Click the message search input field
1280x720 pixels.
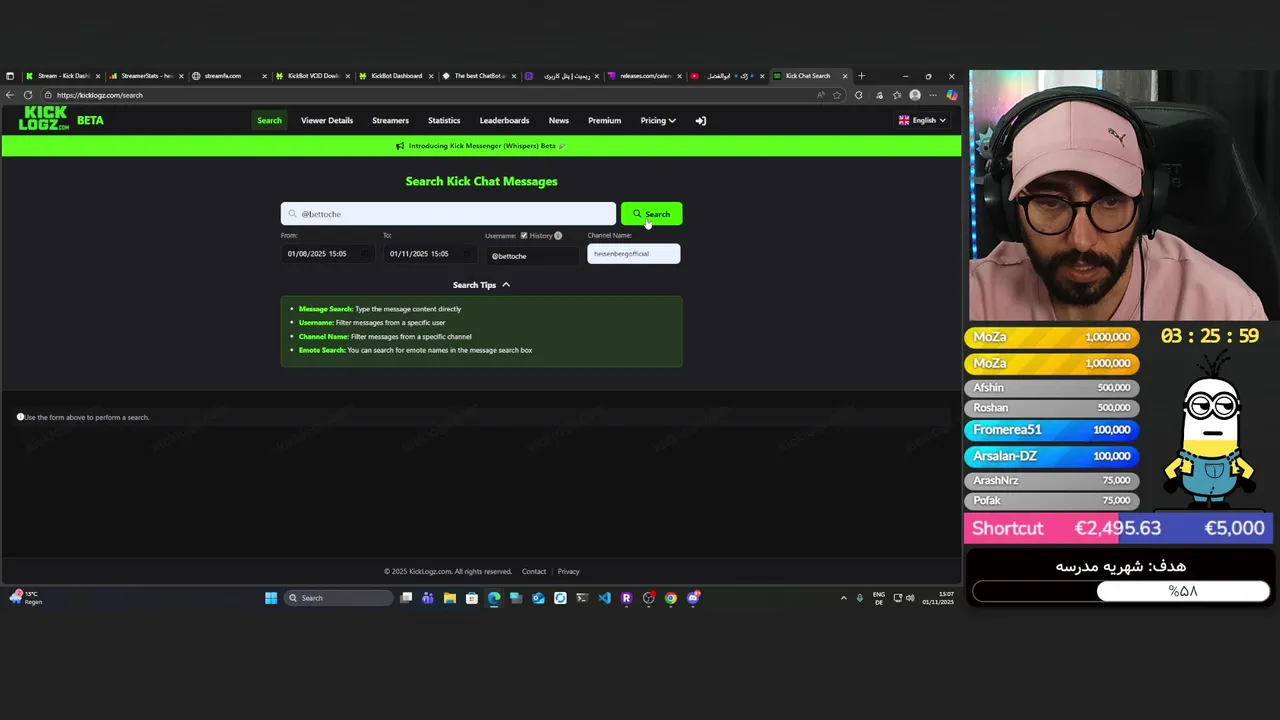(x=448, y=214)
